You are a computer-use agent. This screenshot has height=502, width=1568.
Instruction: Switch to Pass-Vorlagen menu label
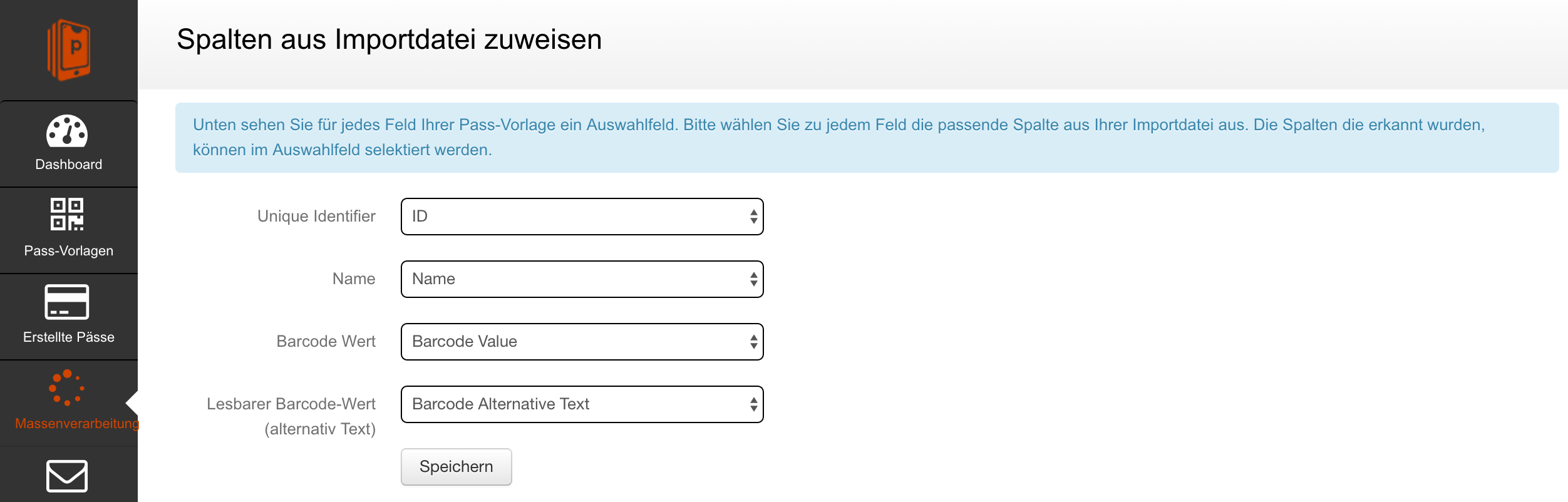tap(69, 251)
